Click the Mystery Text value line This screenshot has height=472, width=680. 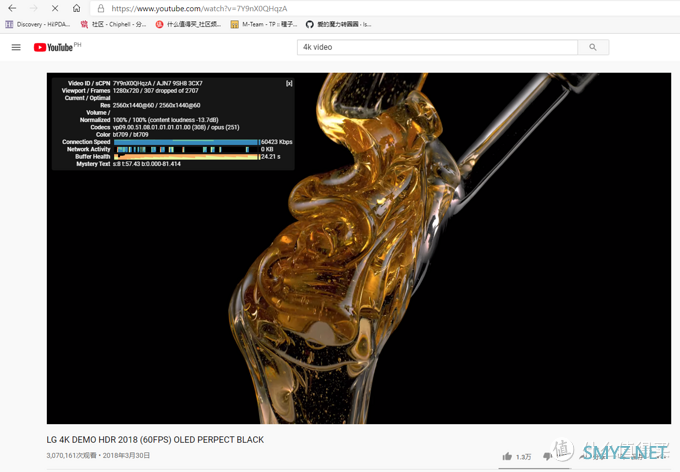[147, 164]
